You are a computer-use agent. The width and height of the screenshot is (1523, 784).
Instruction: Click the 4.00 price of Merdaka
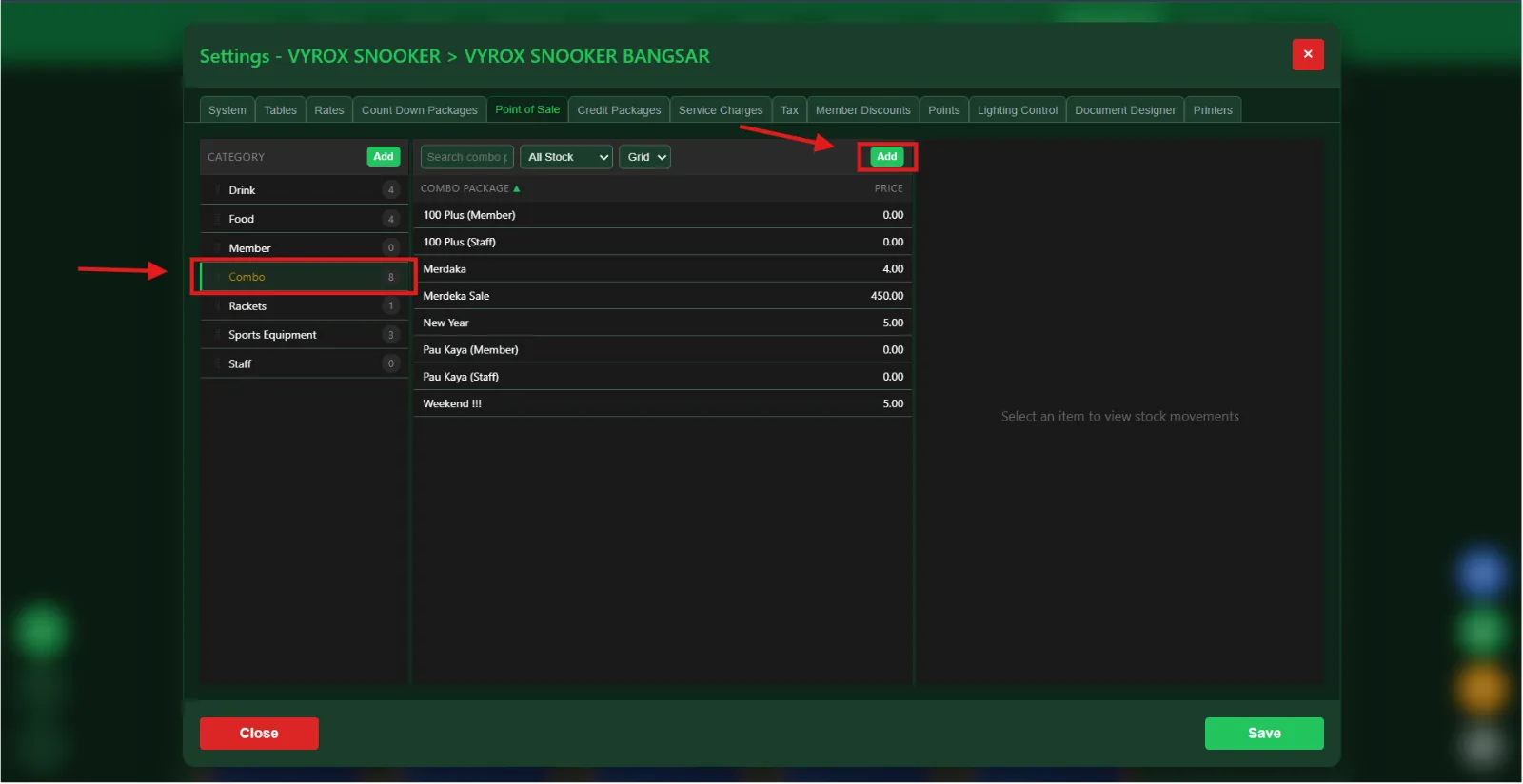893,269
